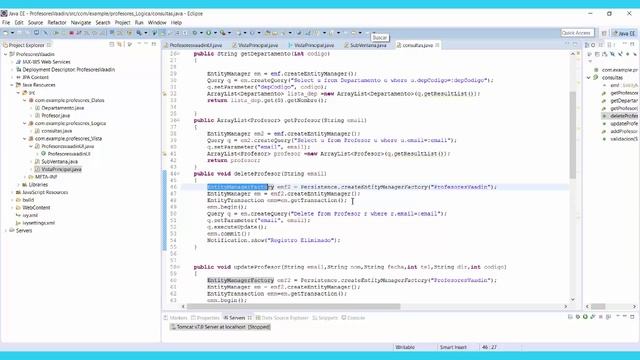Switch to Data Source Explorer tab
This screenshot has height=360, width=640.
tap(282, 318)
